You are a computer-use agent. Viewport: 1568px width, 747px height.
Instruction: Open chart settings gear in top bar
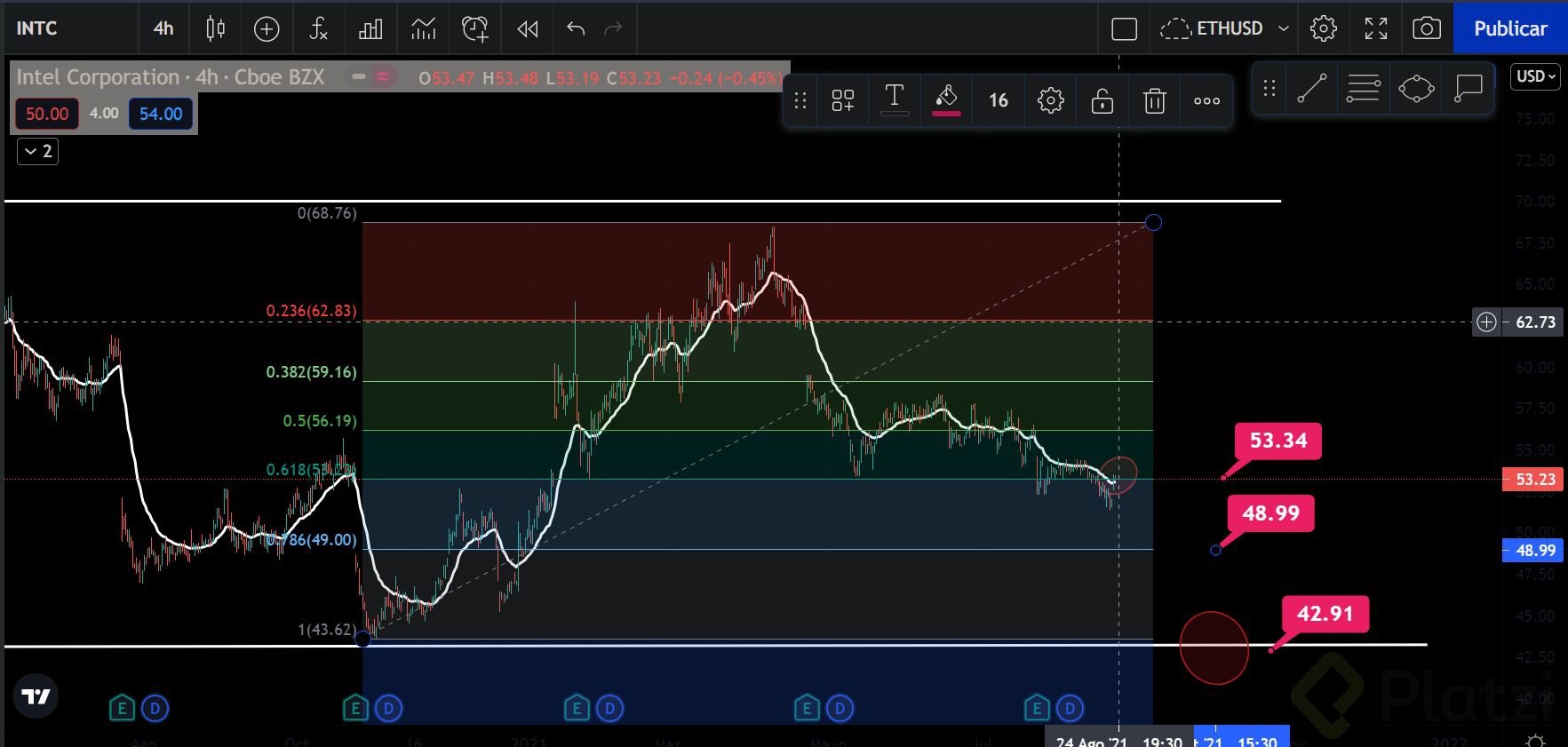pos(1324,28)
